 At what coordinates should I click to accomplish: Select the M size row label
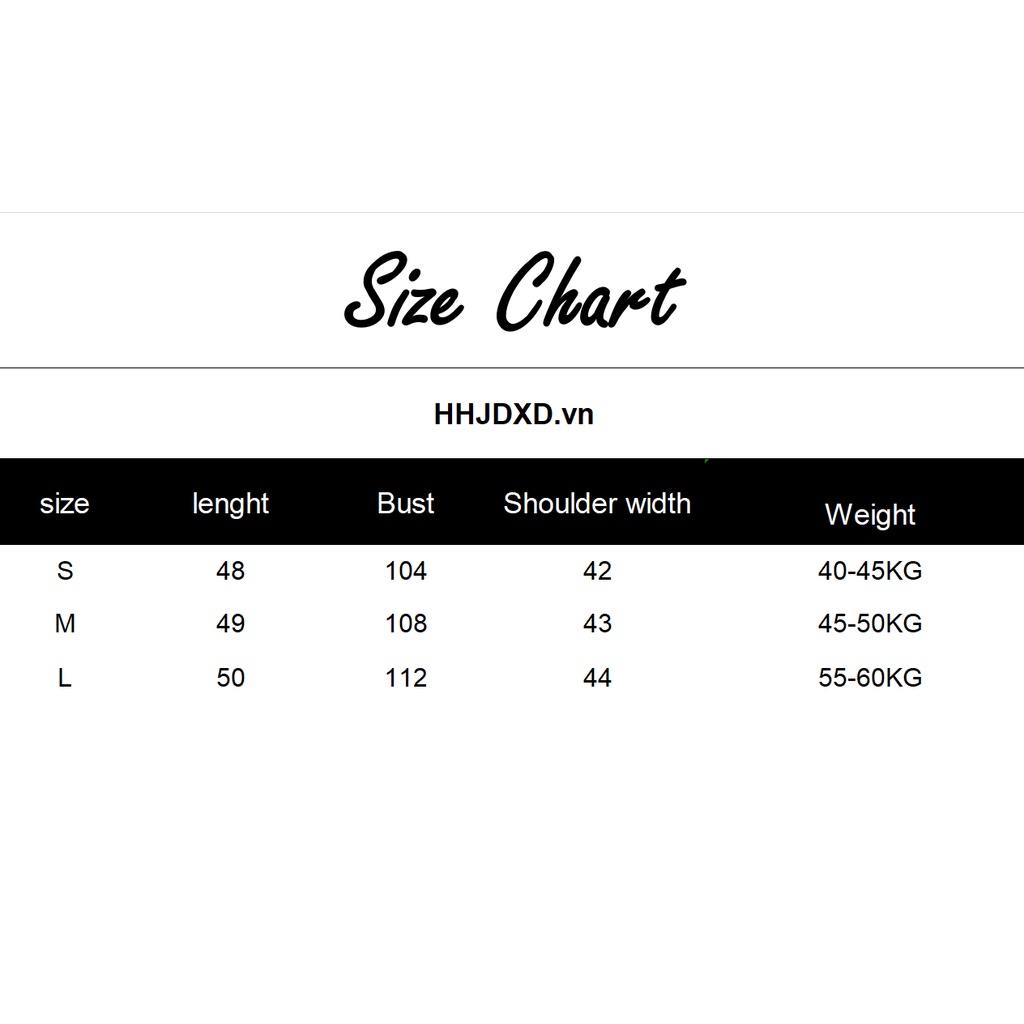[x=65, y=624]
